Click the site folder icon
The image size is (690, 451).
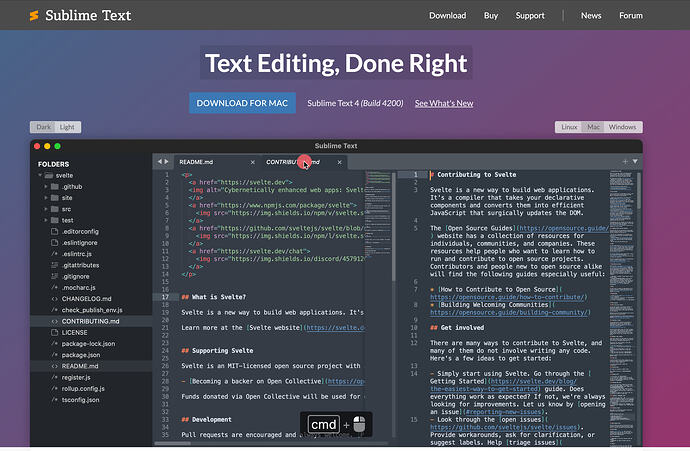55,198
